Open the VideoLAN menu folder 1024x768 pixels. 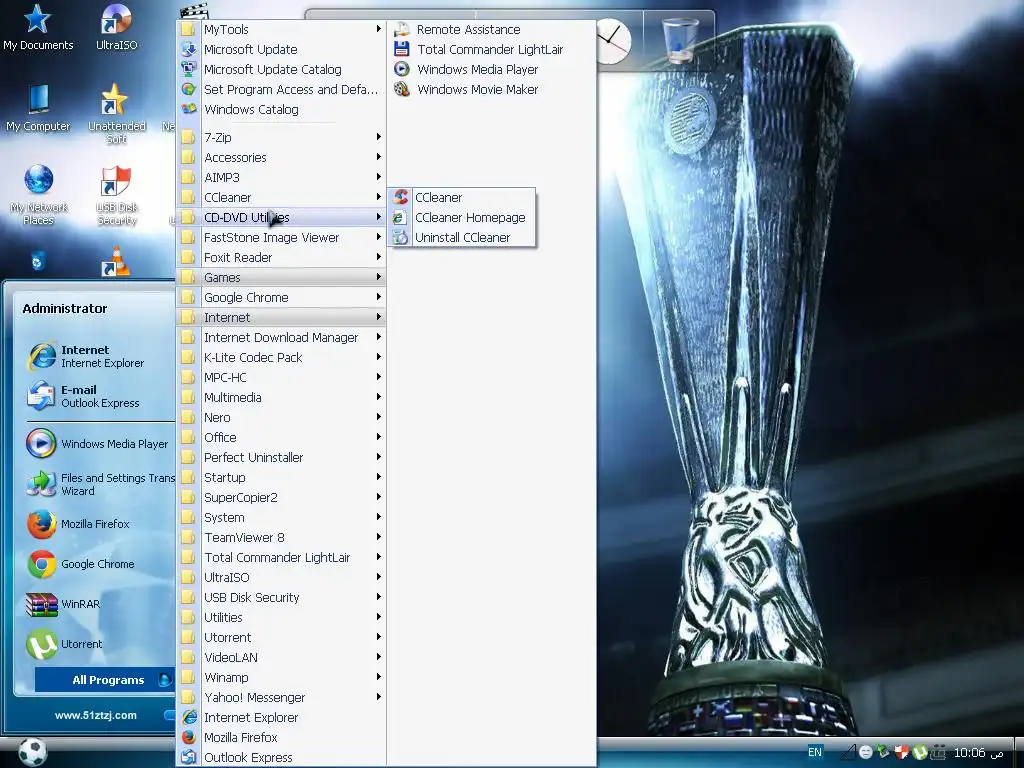click(x=281, y=658)
